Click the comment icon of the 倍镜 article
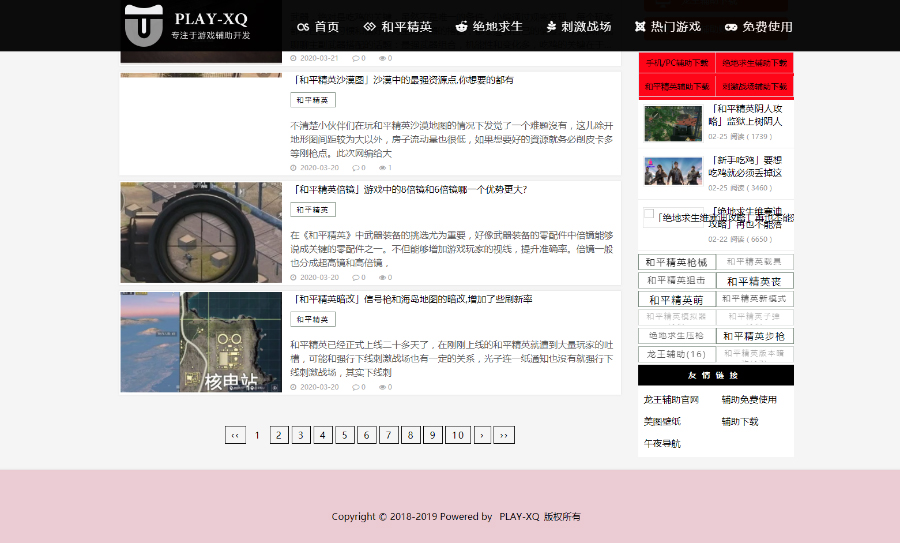Screen dimensions: 900x543 tap(356, 277)
